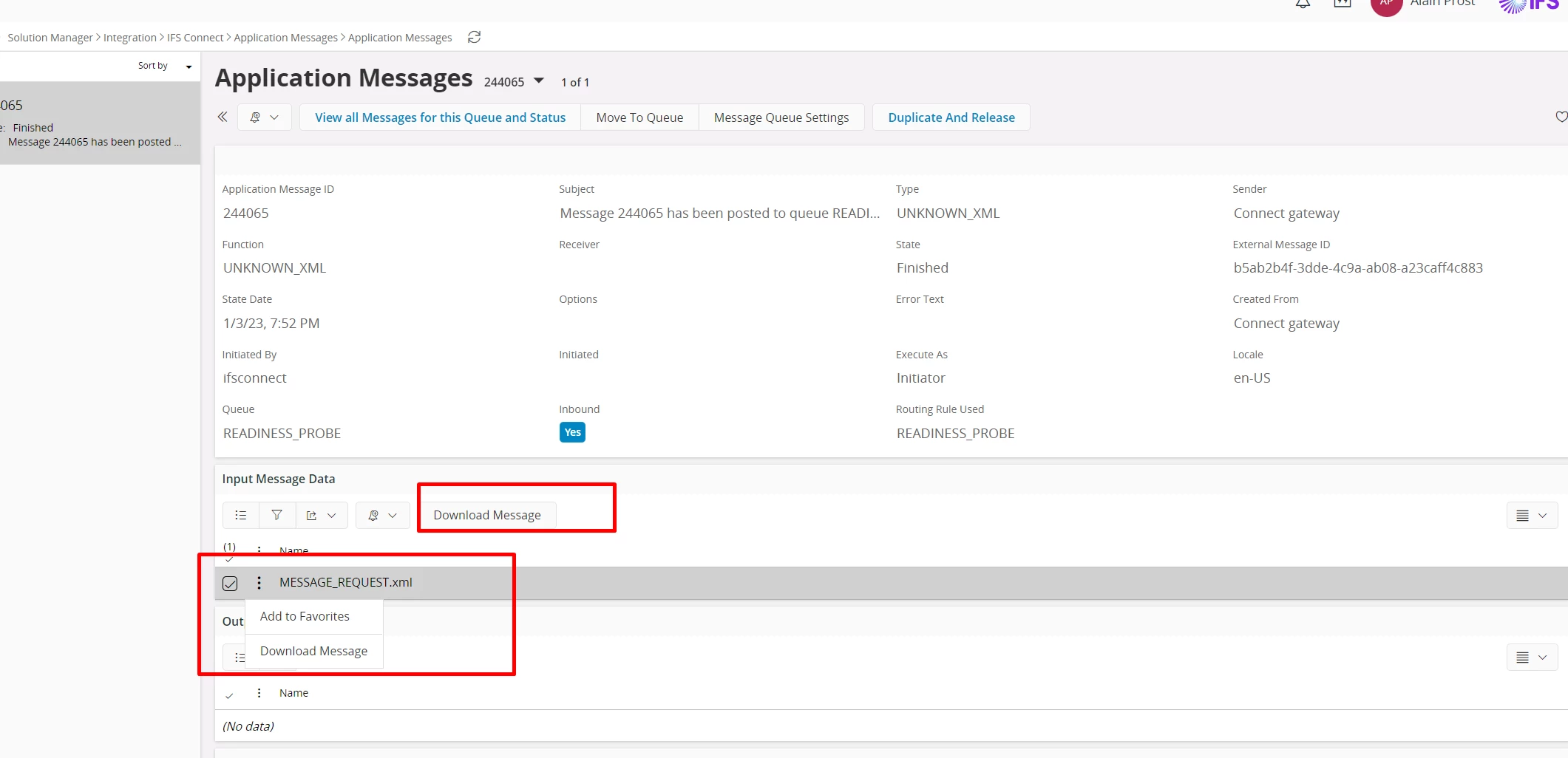Viewport: 1568px width, 758px height.
Task: Open Message Queue Settings
Action: tap(781, 117)
